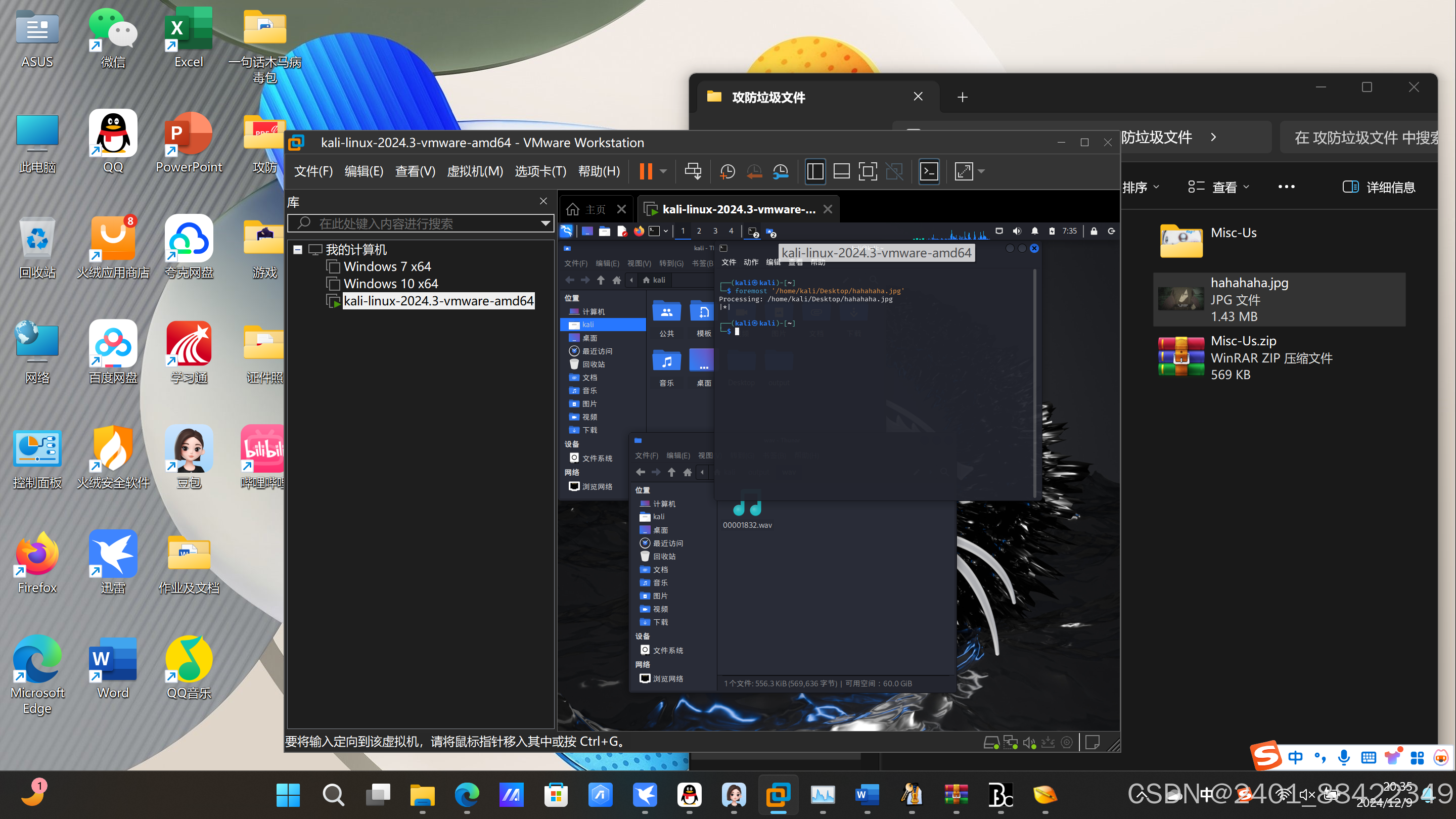
Task: Collapse the 我的计算机 tree node
Action: click(298, 250)
